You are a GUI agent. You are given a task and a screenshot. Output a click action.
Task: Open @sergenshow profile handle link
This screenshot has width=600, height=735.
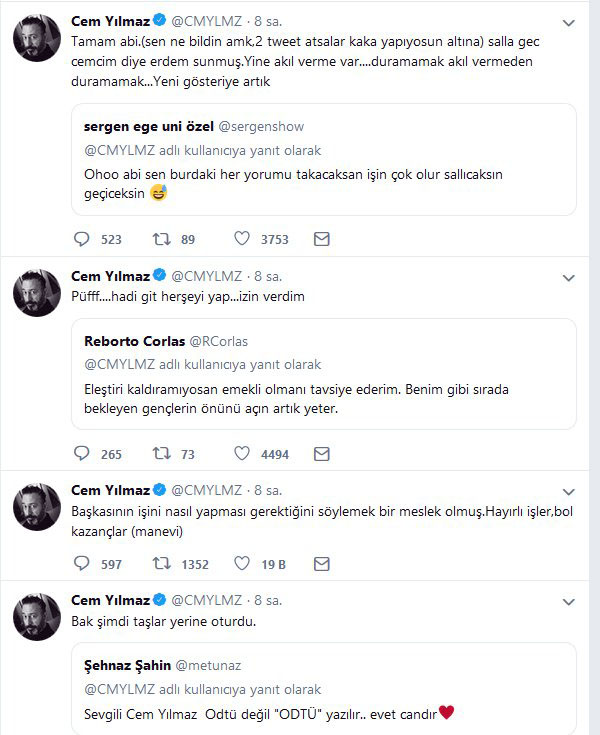click(x=260, y=128)
